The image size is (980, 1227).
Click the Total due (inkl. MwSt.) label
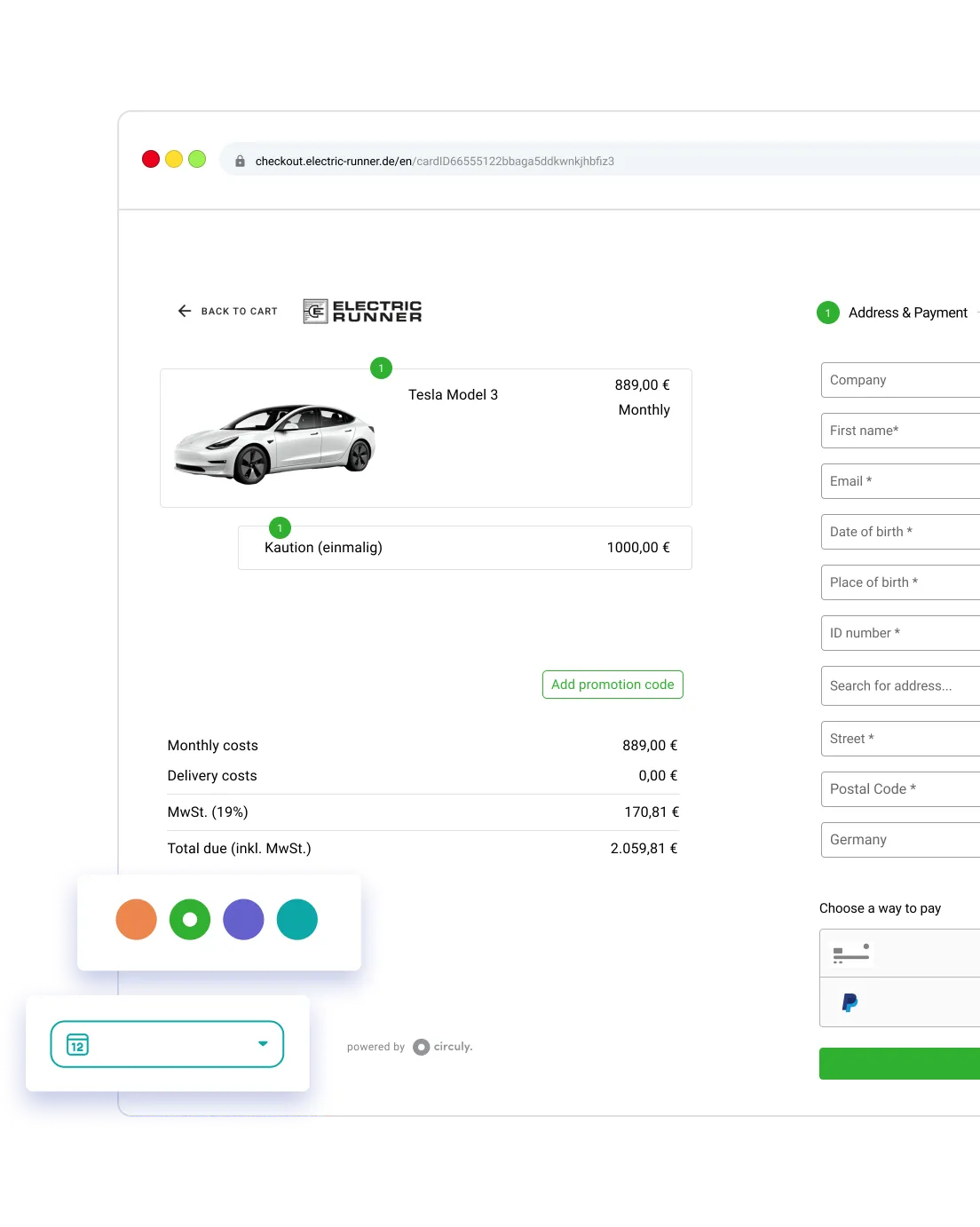(x=240, y=849)
